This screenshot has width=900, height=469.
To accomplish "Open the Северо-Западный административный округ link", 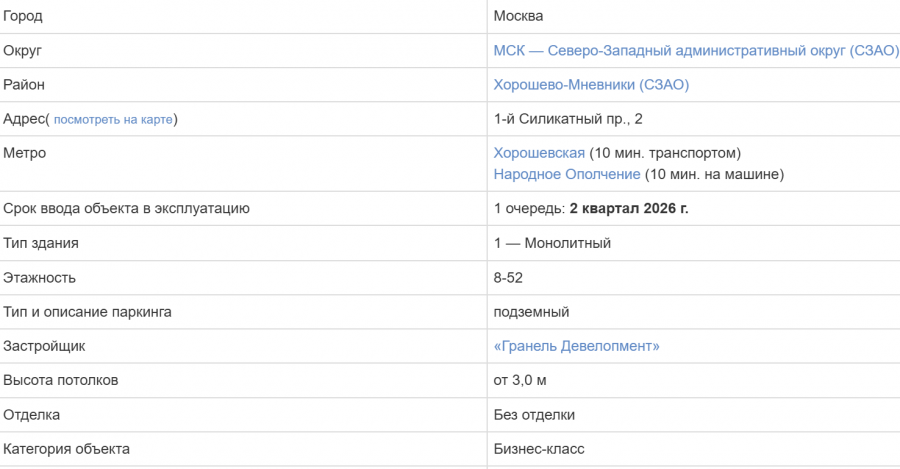I will click(696, 51).
